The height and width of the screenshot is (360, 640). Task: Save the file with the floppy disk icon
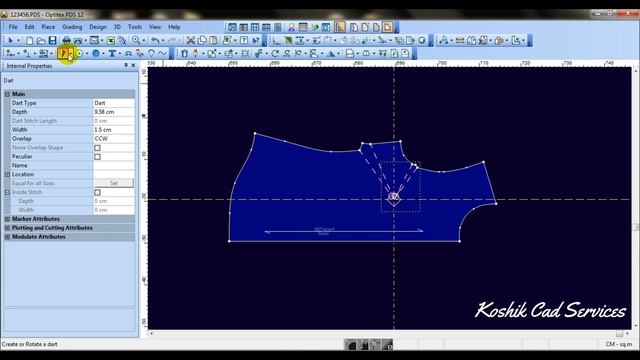[x=52, y=40]
